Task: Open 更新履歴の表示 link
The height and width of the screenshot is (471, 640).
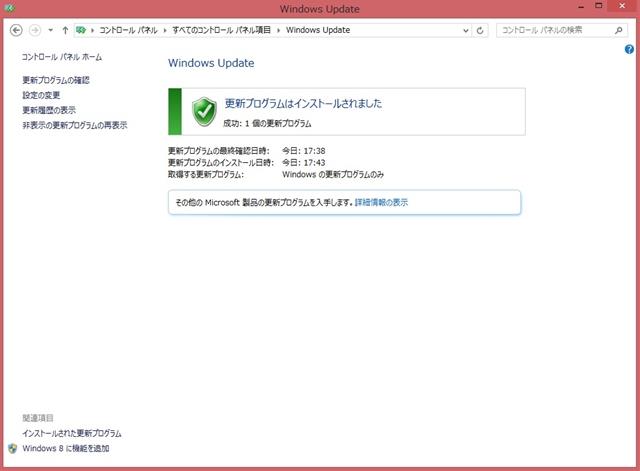Action: (x=49, y=110)
